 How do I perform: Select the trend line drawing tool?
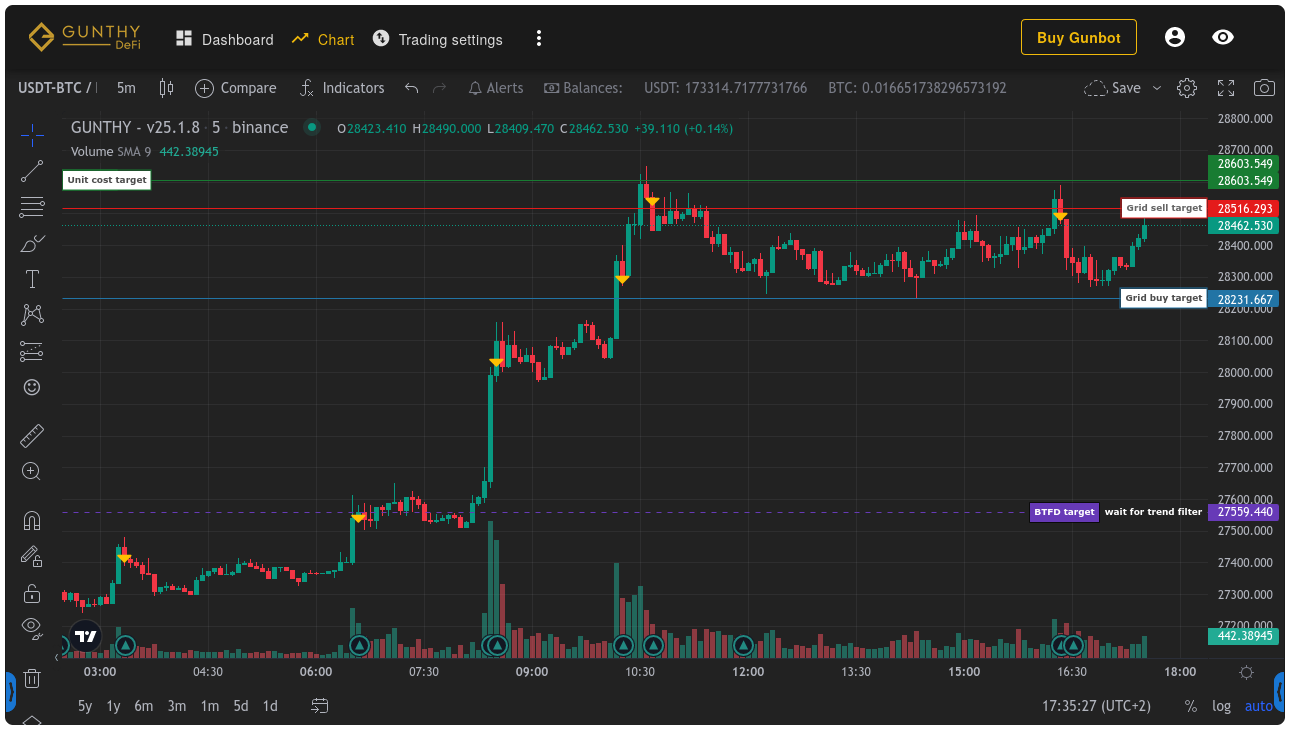pyautogui.click(x=32, y=170)
